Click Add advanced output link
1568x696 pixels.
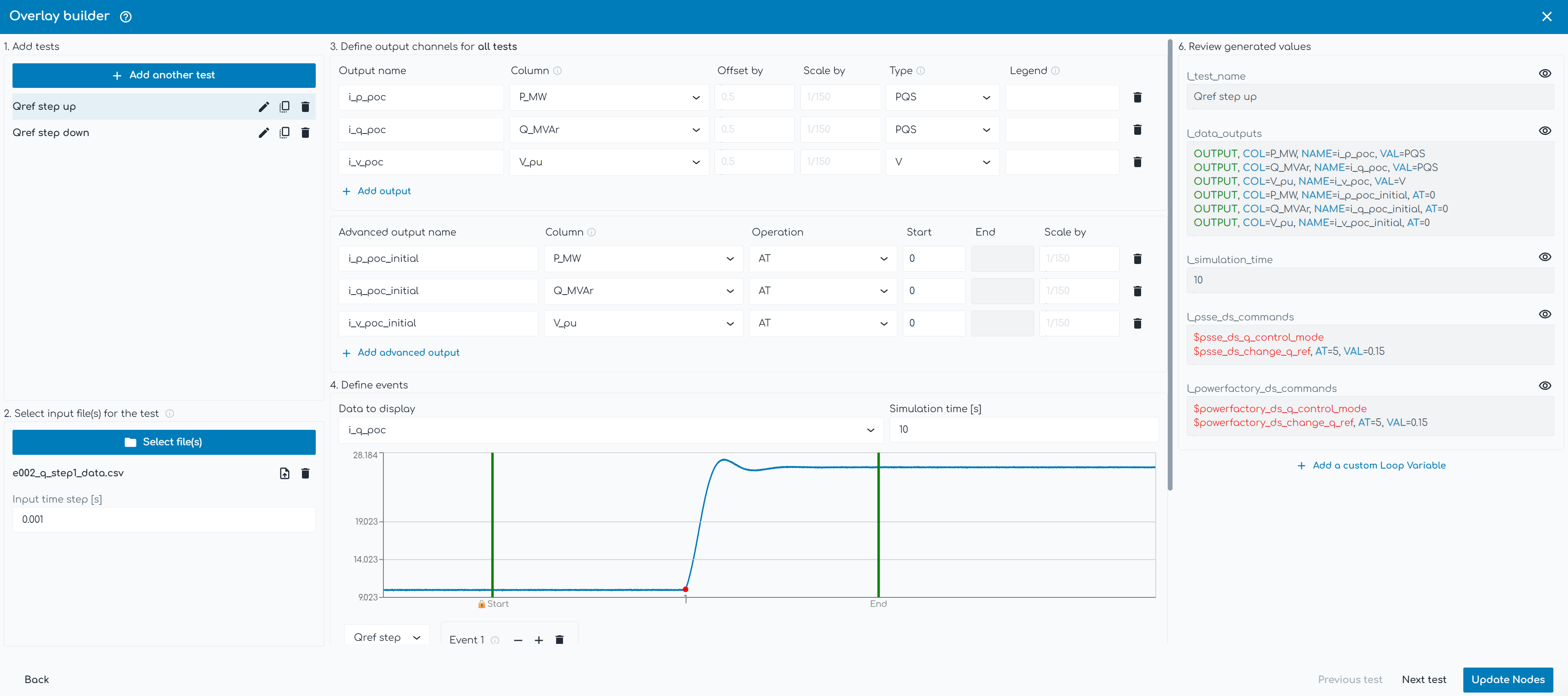tap(401, 353)
